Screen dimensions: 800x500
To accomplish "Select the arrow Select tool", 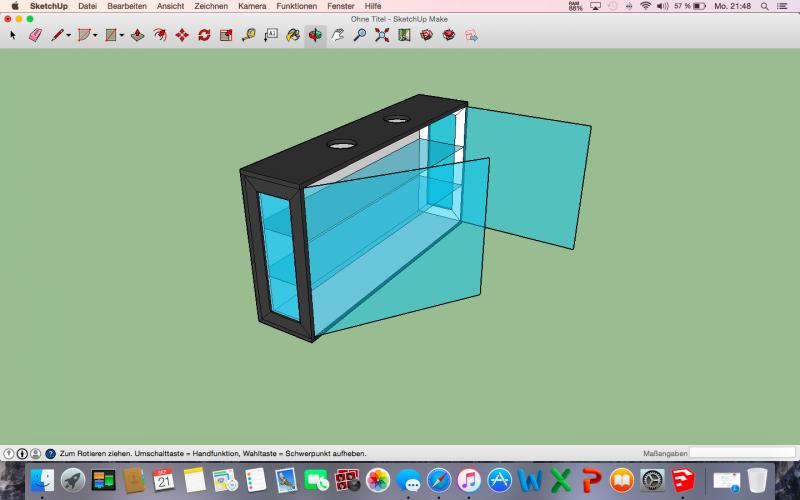I will [x=13, y=35].
